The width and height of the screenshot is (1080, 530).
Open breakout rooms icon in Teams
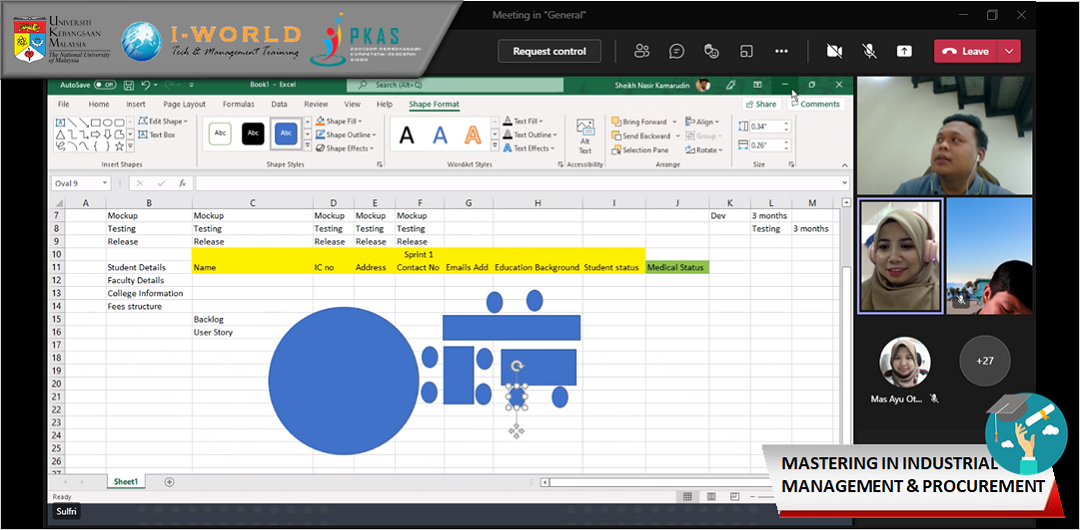(x=746, y=51)
